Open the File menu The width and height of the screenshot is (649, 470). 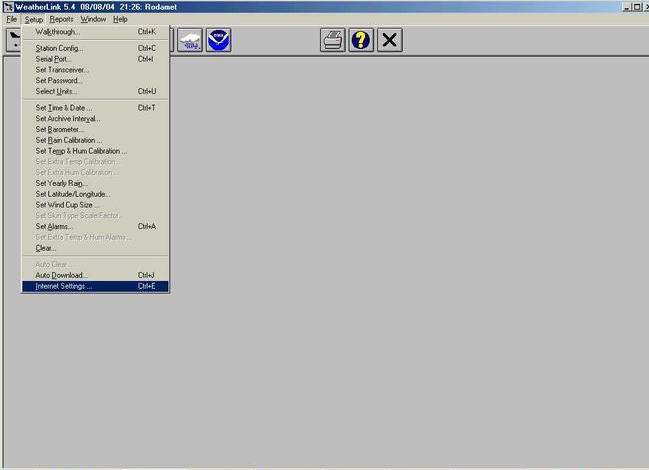[12, 19]
